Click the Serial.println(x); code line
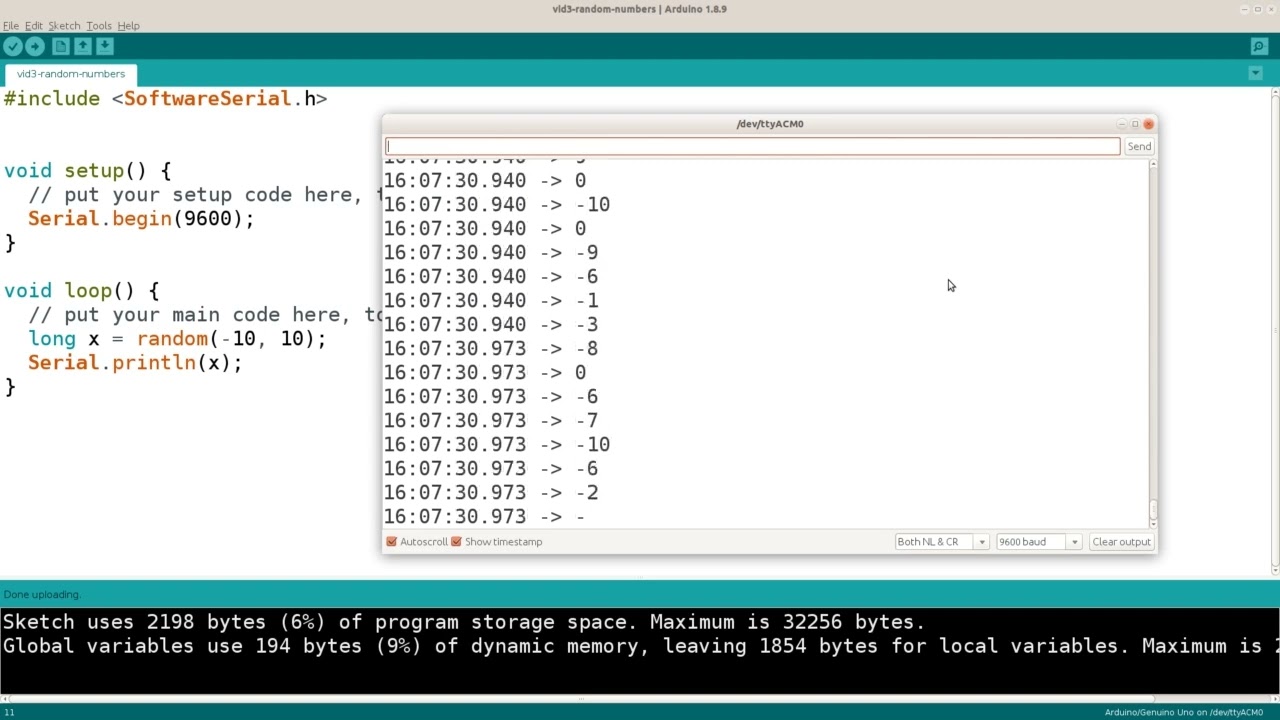Viewport: 1280px width, 720px height. pos(135,363)
